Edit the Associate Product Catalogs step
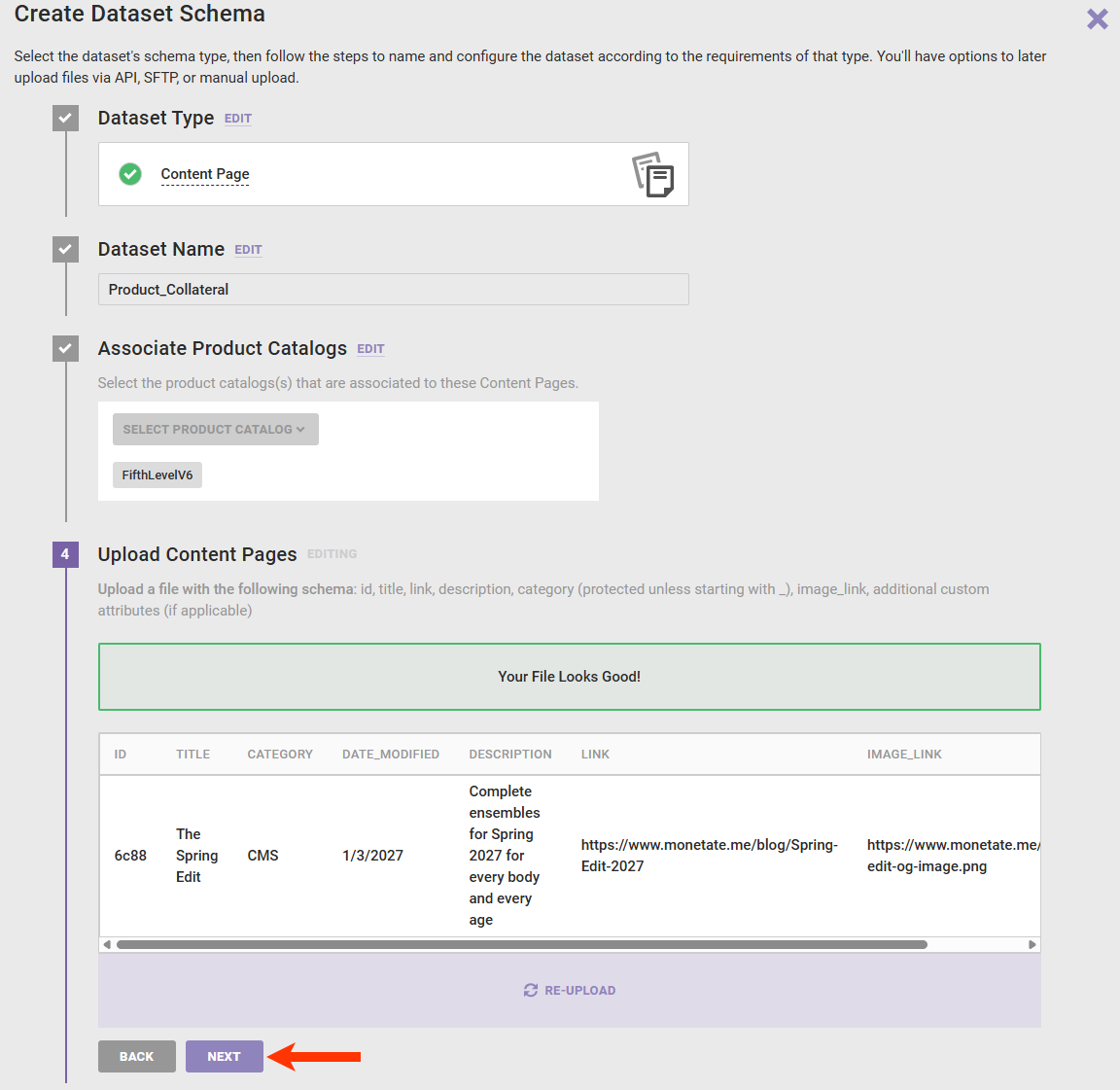Screen dimensions: 1120x1090 coord(370,349)
